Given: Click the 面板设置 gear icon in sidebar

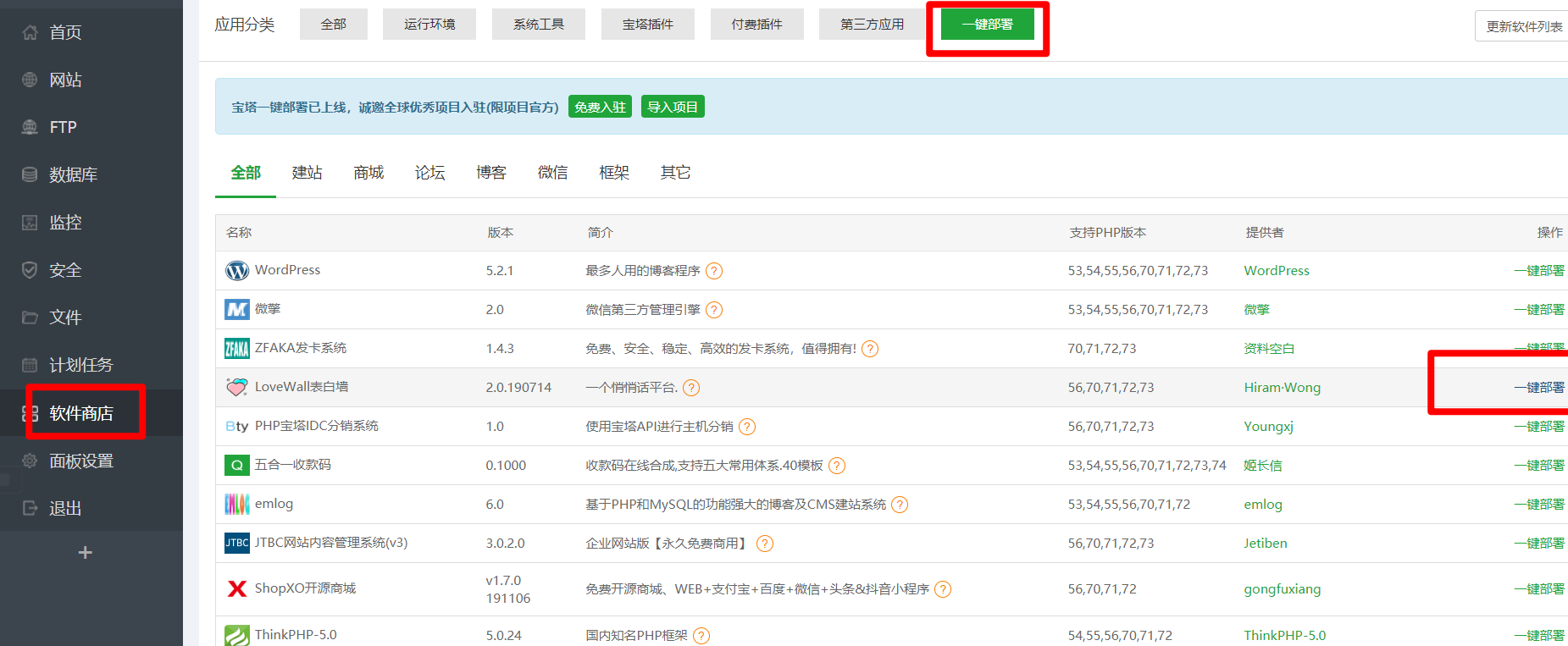Looking at the screenshot, I should point(30,461).
